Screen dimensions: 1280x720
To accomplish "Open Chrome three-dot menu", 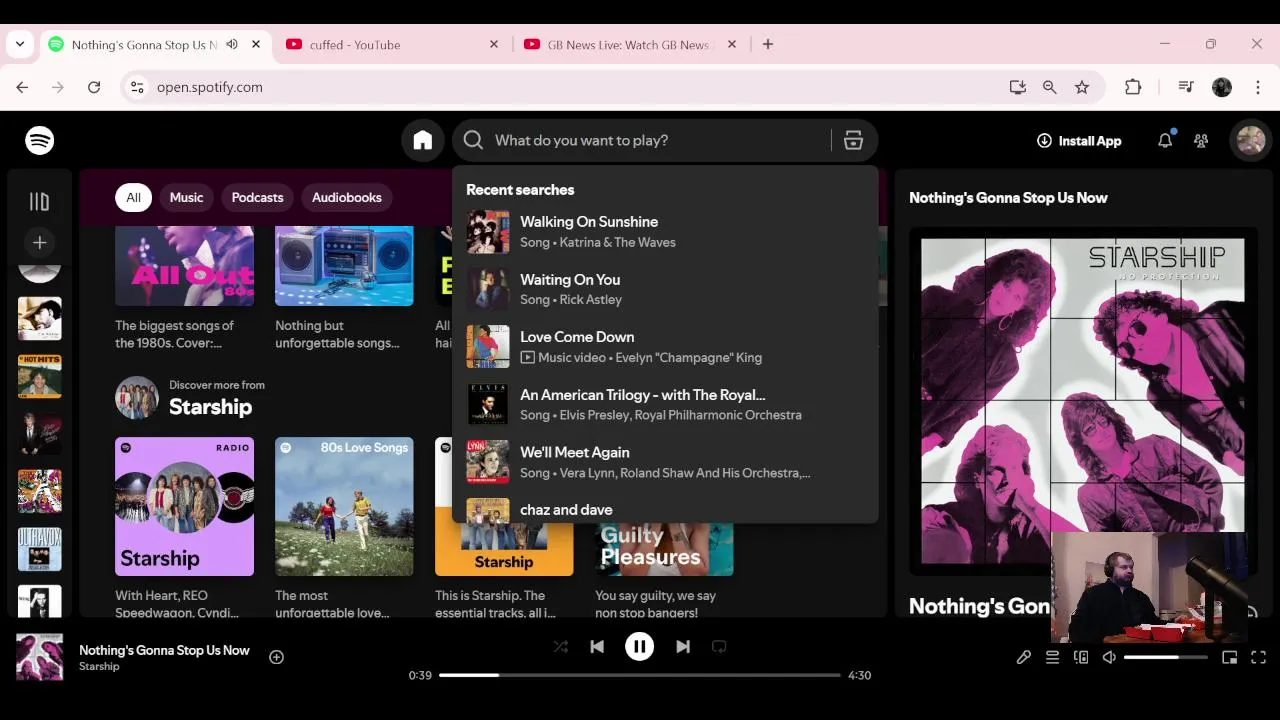I will (x=1258, y=88).
